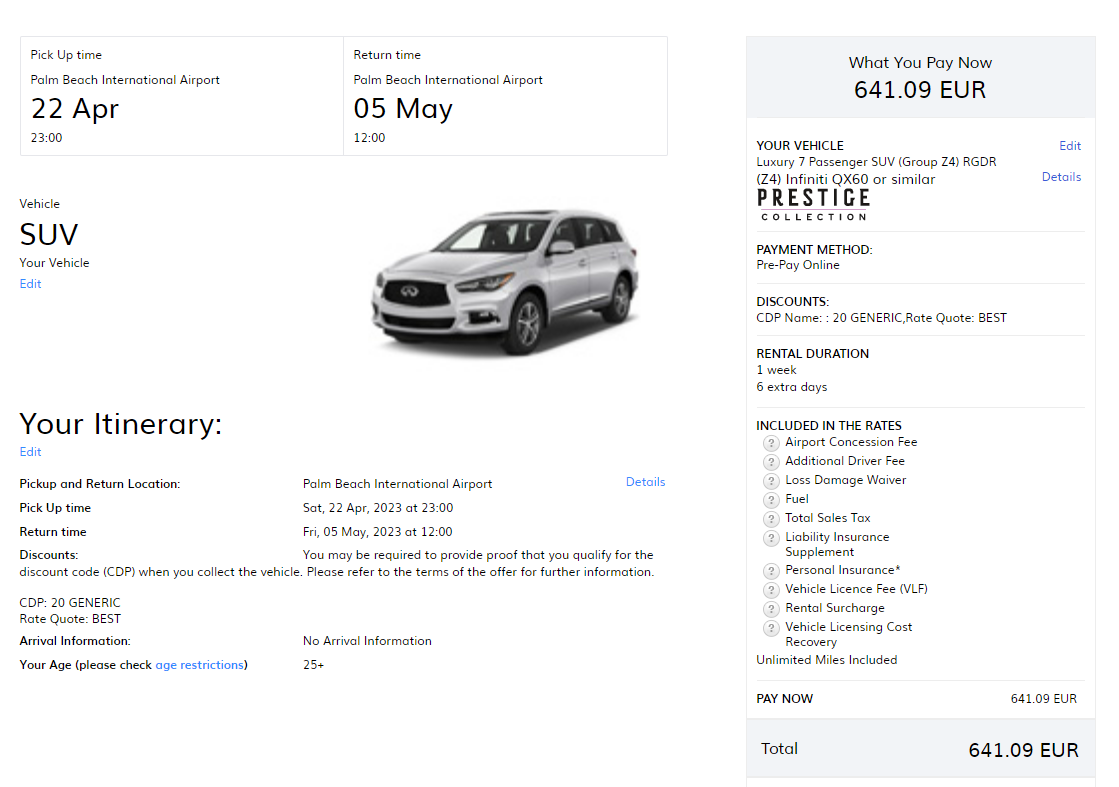The image size is (1119, 787).
Task: Open Liability Insurance Supplement help icon
Action: click(771, 538)
